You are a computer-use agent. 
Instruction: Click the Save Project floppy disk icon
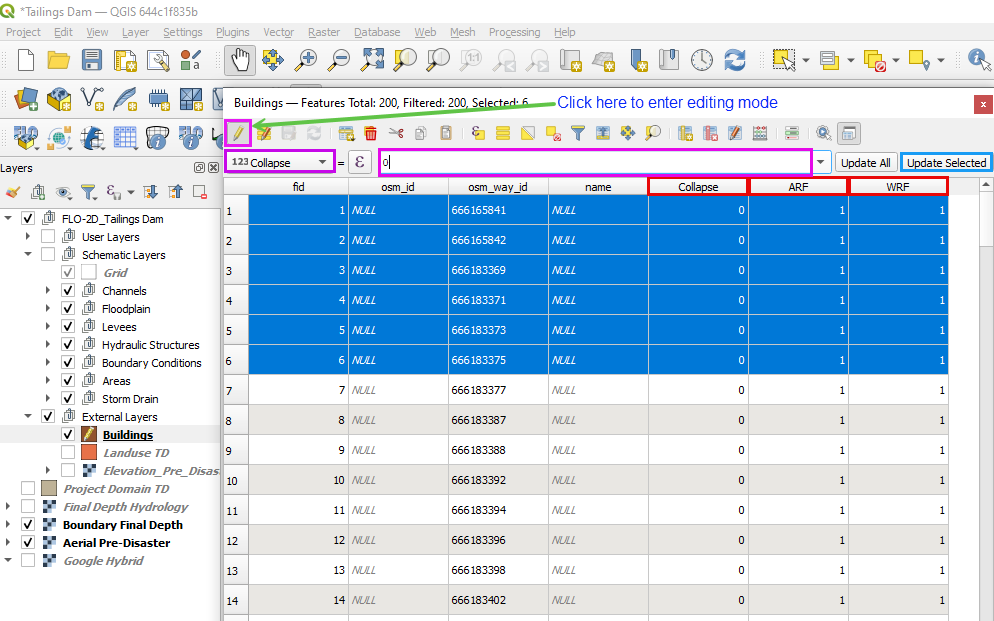coord(92,60)
